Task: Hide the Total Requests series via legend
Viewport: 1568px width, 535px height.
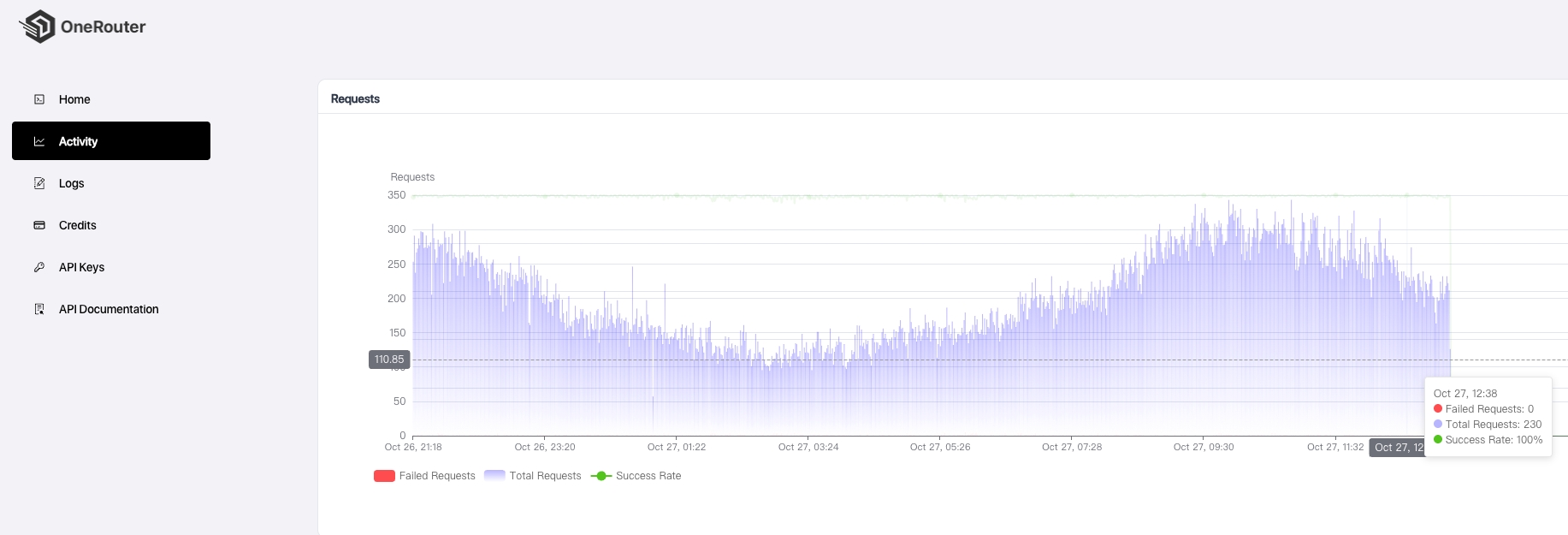Action: pyautogui.click(x=545, y=476)
